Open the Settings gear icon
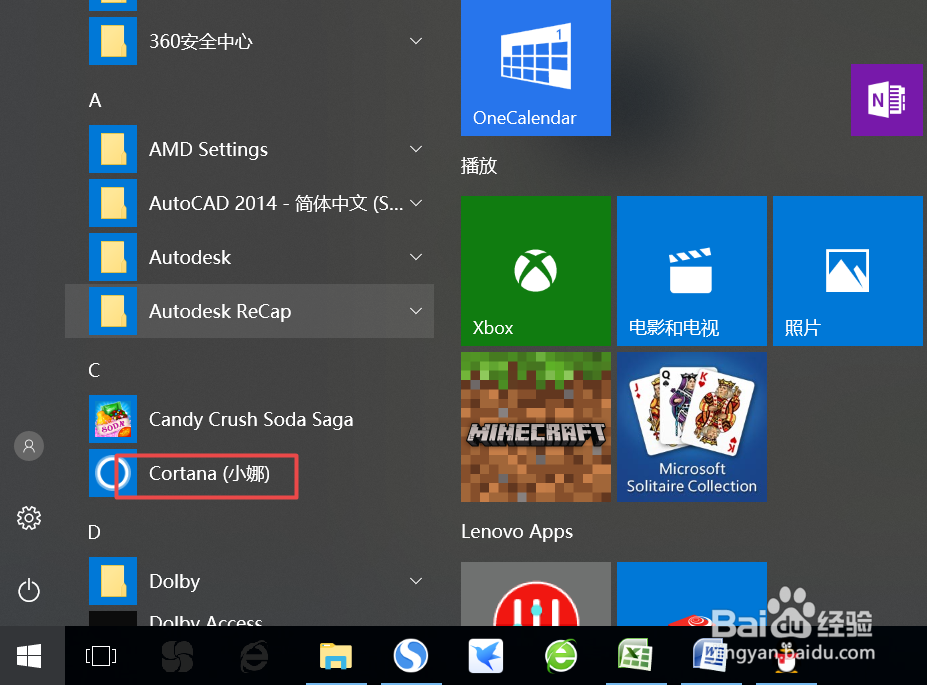 point(29,518)
